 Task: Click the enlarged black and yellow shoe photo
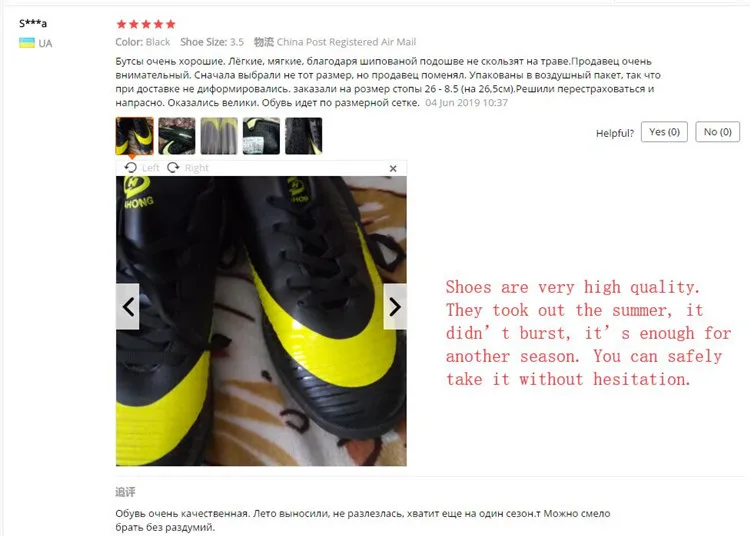(261, 321)
